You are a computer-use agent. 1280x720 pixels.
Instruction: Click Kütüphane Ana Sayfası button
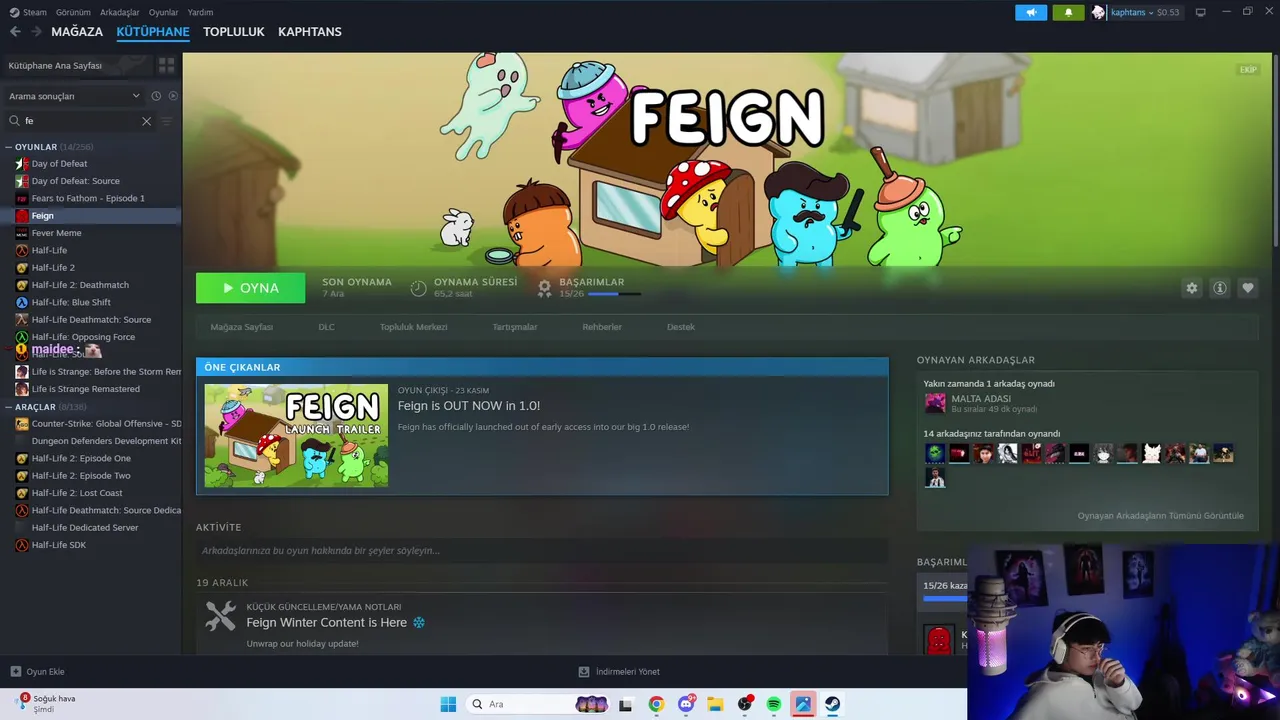click(78, 65)
